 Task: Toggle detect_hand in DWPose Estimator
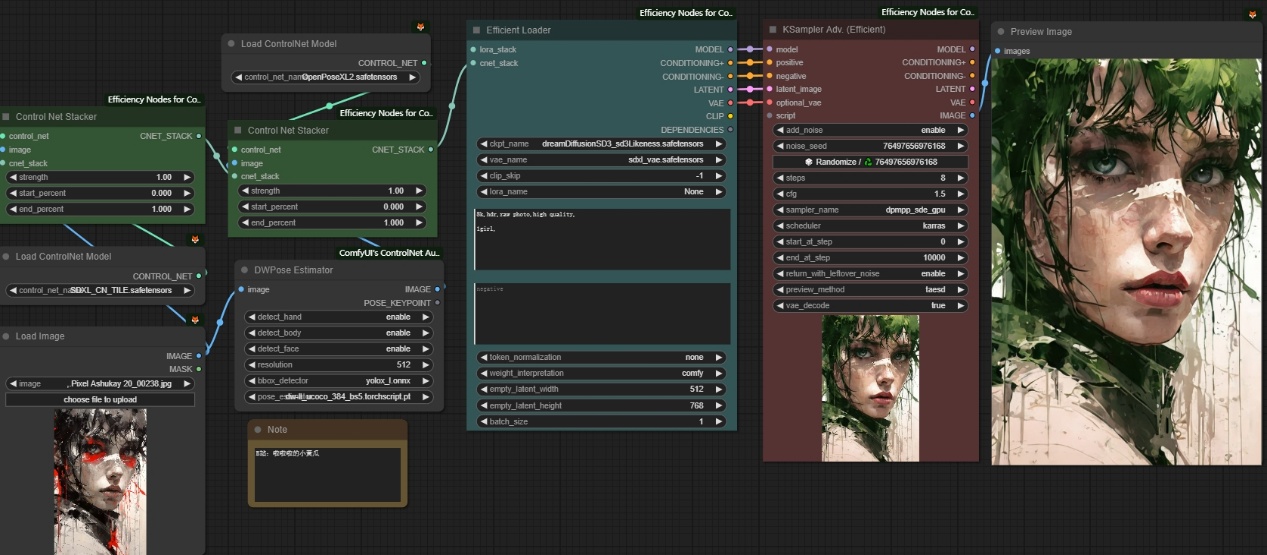point(340,317)
